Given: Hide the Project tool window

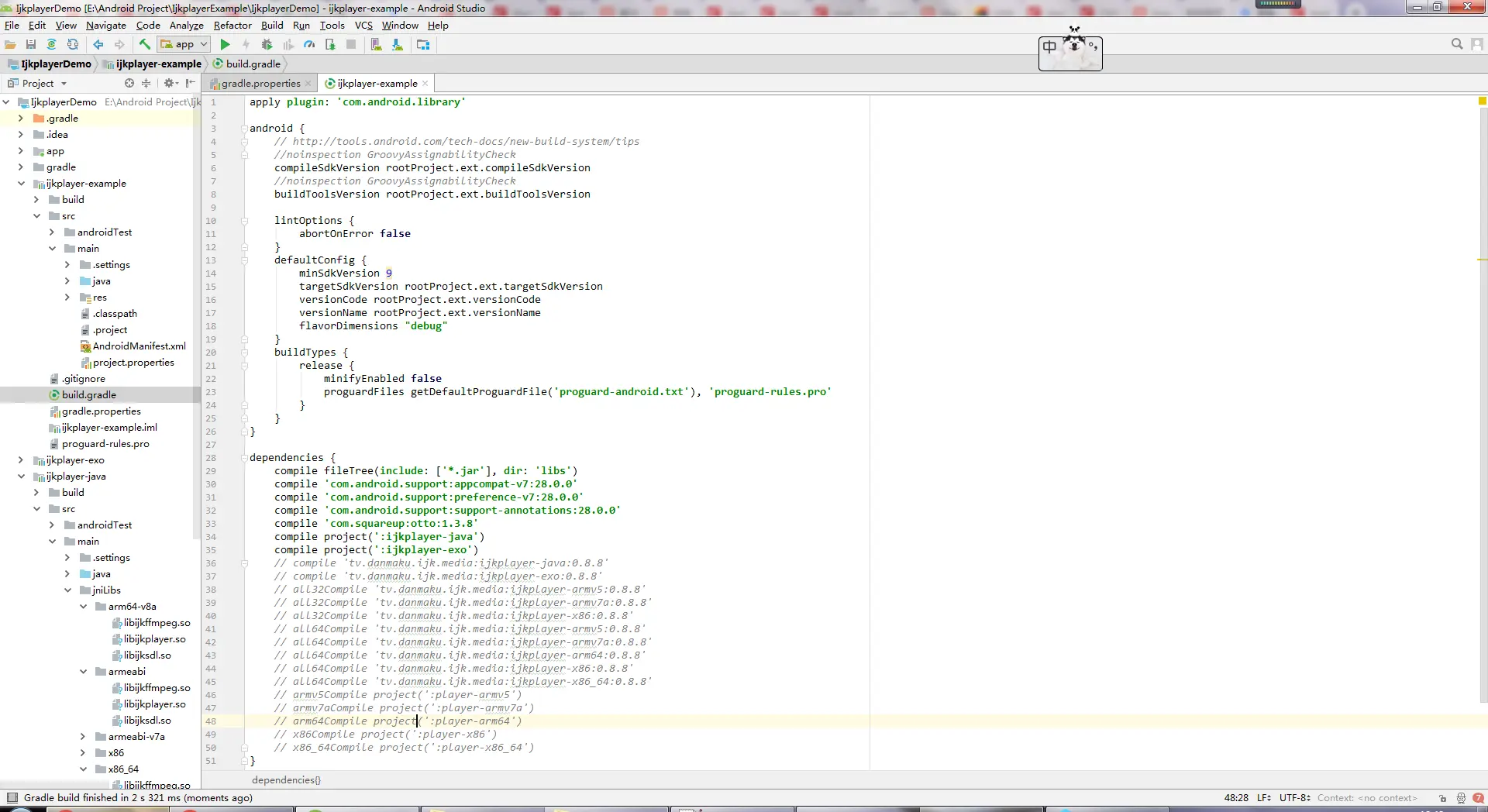Looking at the screenshot, I should (190, 83).
